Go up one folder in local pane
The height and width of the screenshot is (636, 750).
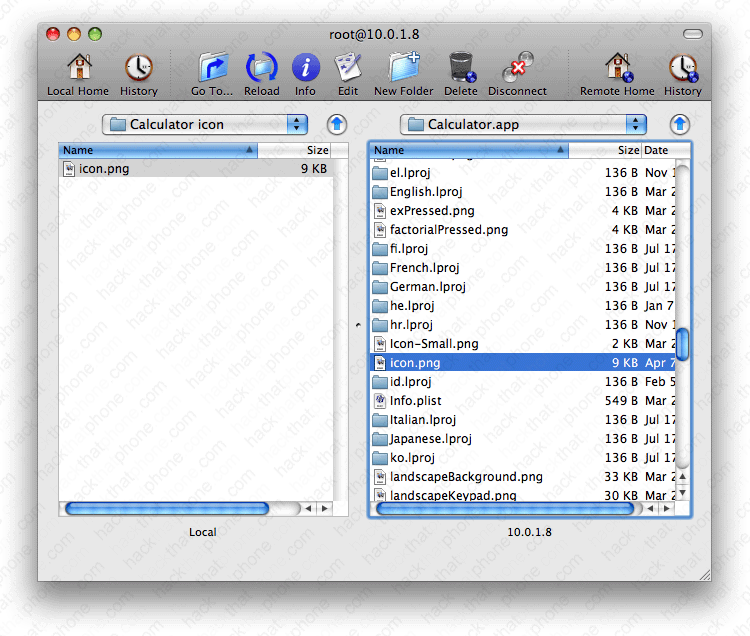[338, 125]
